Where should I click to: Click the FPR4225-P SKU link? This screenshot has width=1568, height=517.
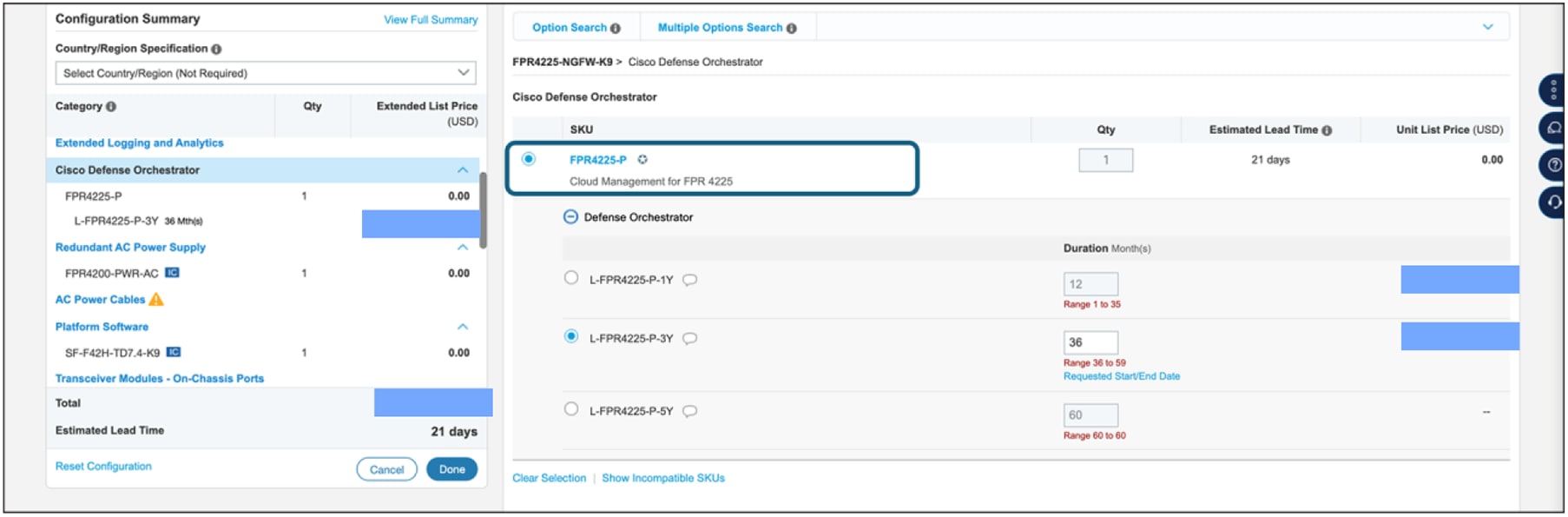[597, 160]
